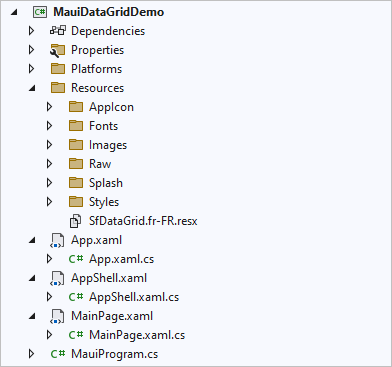392x367 pixels.
Task: Click the Platforms folder icon
Action: [58, 69]
